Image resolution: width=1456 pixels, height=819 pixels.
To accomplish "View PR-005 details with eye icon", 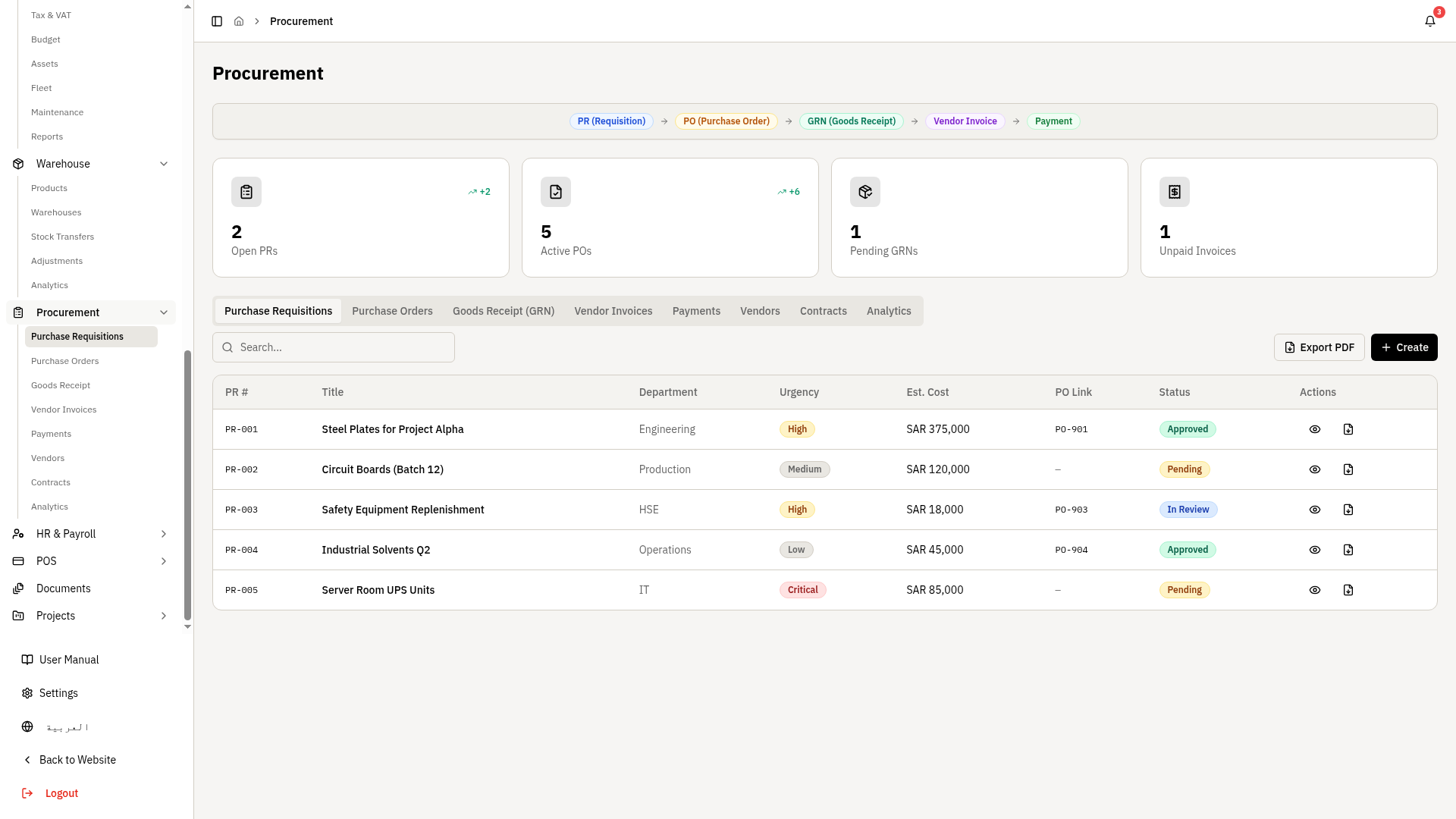I will tap(1314, 590).
